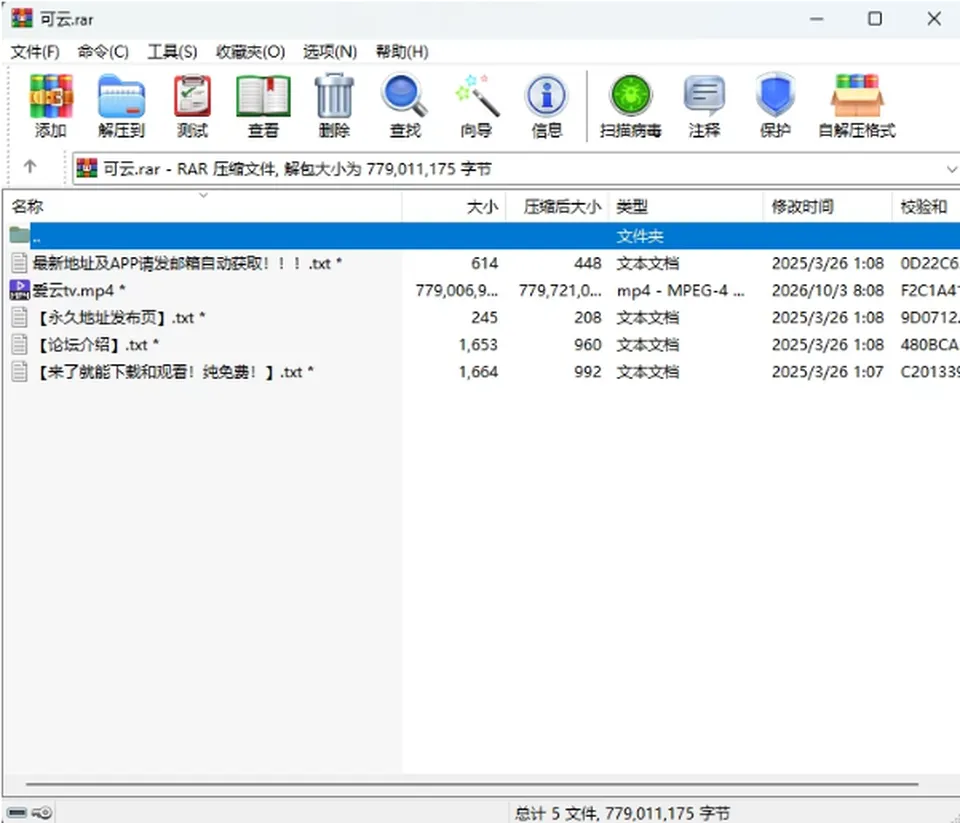Expand the archive path dropdown arrow
The width and height of the screenshot is (960, 823).
click(x=951, y=169)
